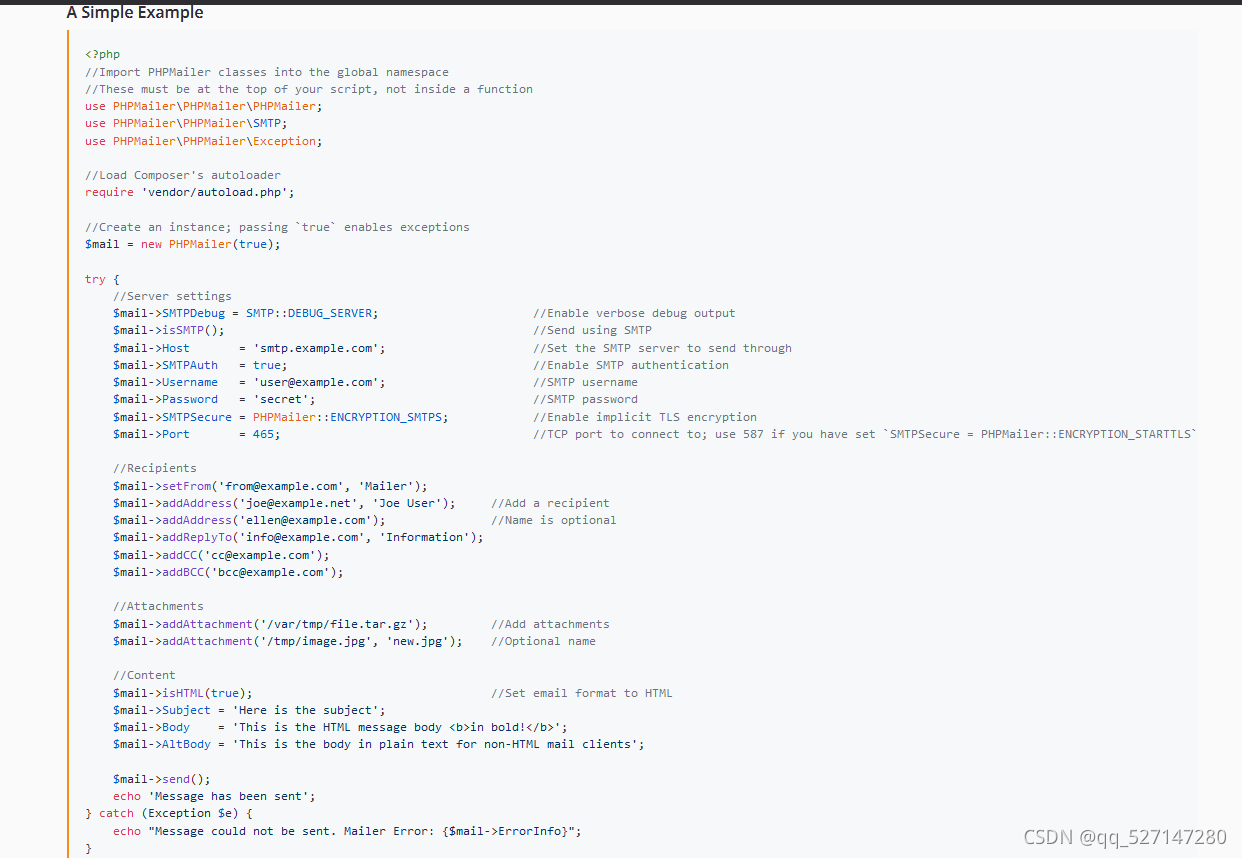Click the comment '//Add a recipient'
Screen dimensions: 1242x858
(550, 503)
